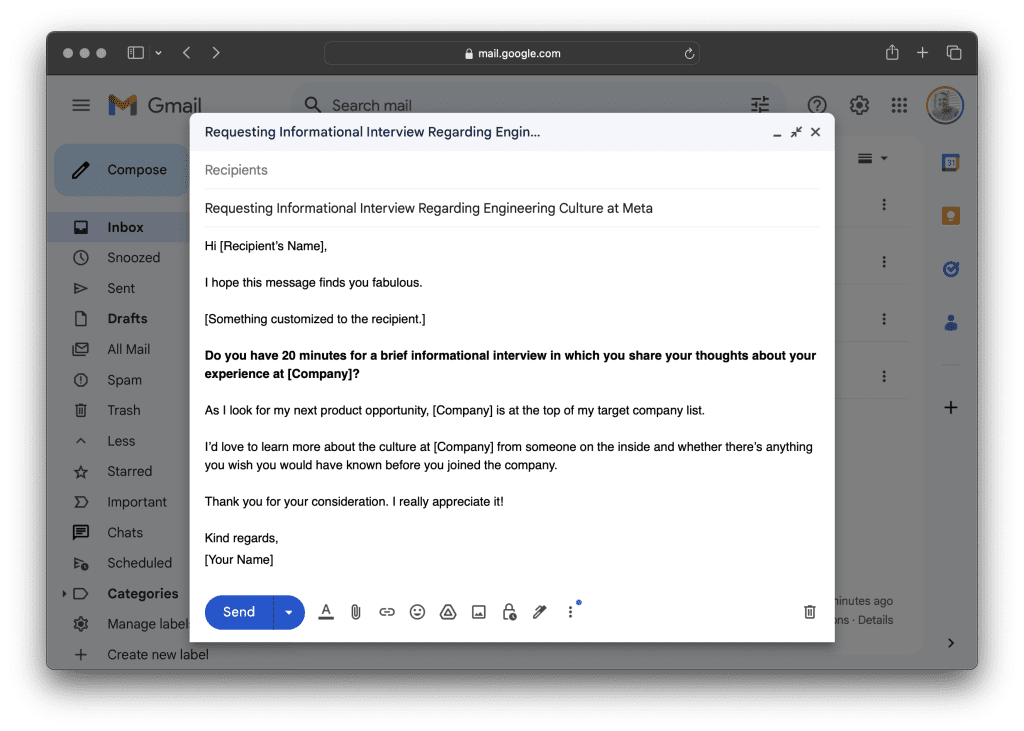Open Gmail settings gear

point(859,105)
